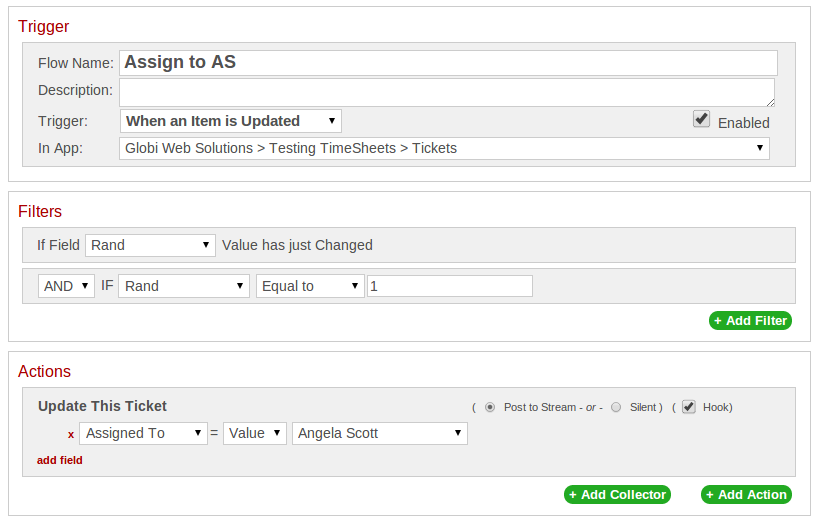Click the filter value input containing 1
This screenshot has height=523, width=819.
[450, 286]
